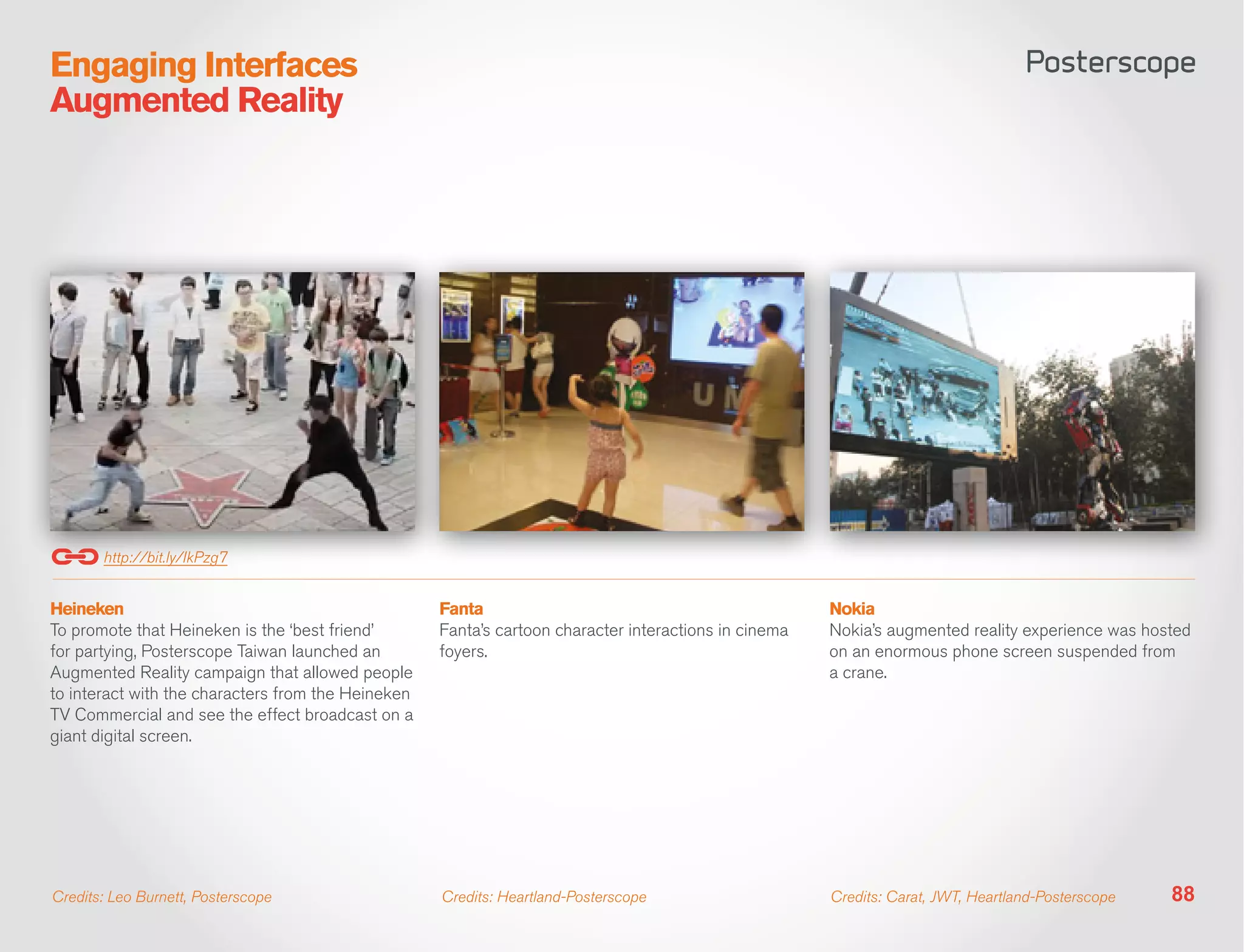Image resolution: width=1244 pixels, height=952 pixels.
Task: Click the red chain link icon
Action: tap(75, 556)
